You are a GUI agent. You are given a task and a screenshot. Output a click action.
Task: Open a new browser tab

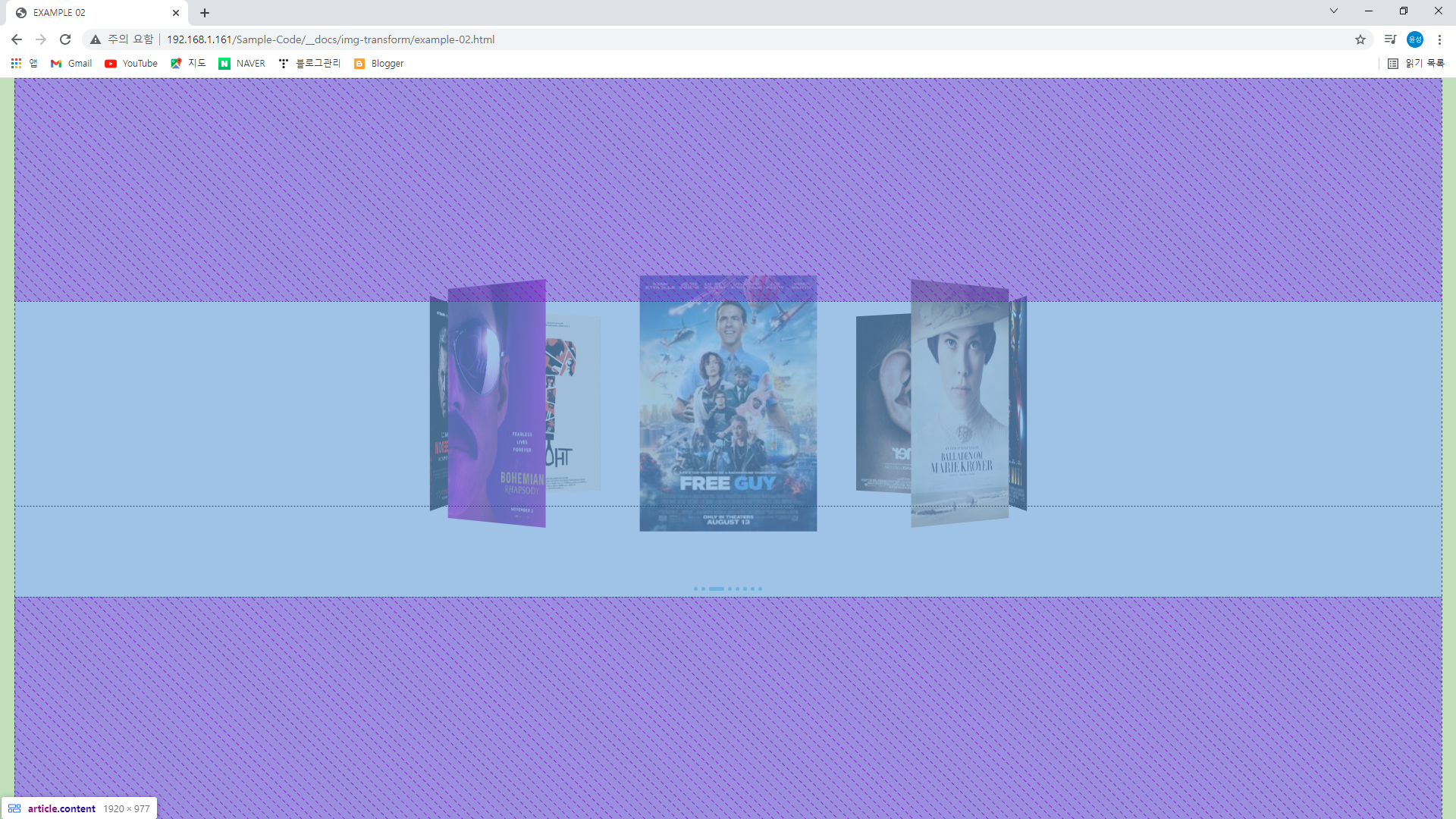pyautogui.click(x=205, y=13)
